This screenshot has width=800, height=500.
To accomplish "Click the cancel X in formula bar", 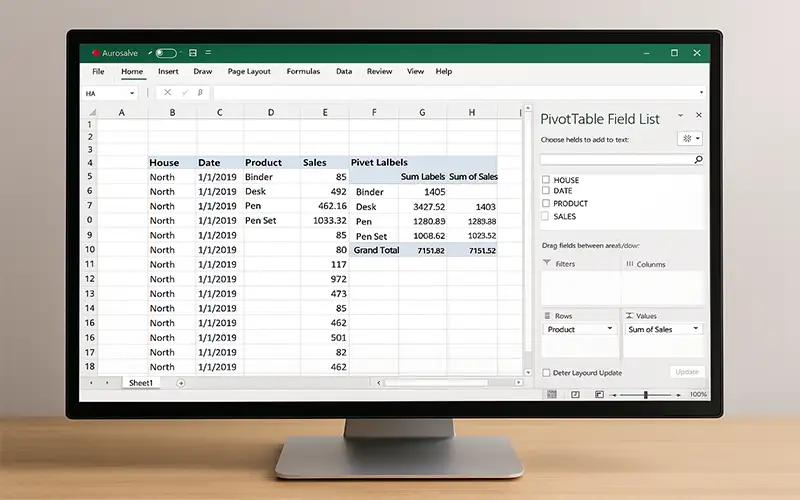I will point(168,93).
